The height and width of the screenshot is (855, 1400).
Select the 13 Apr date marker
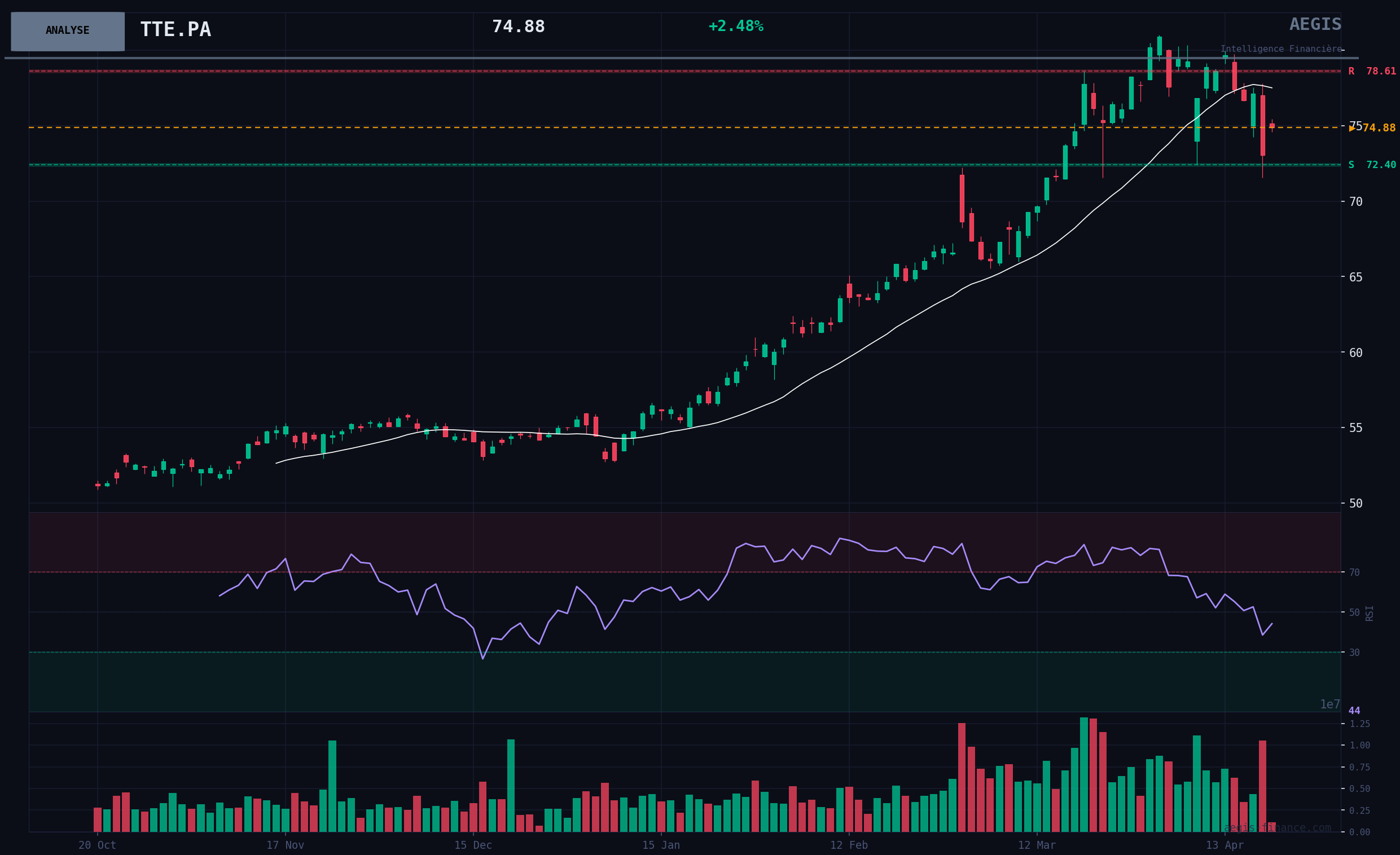coord(1225,845)
